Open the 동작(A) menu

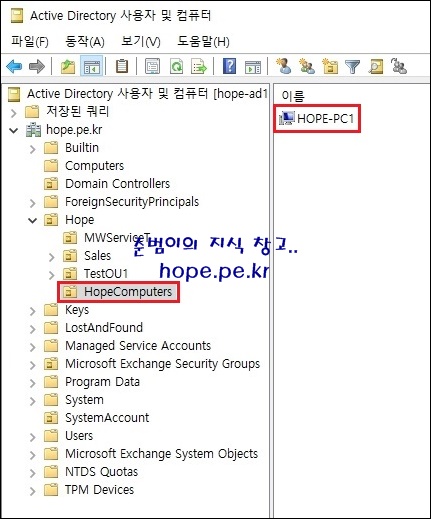(85, 42)
